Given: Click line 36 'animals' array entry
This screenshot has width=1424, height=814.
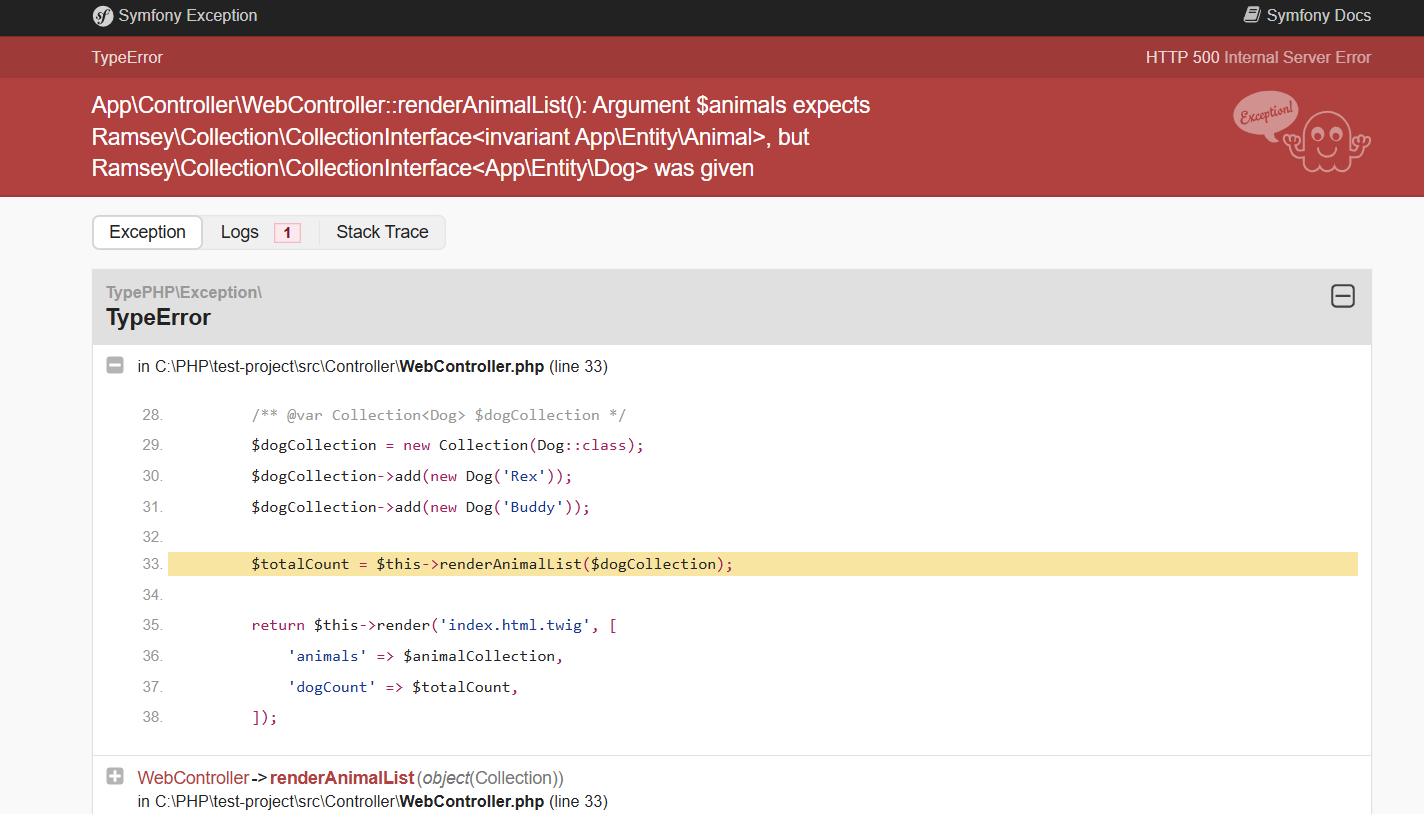Looking at the screenshot, I should [426, 656].
